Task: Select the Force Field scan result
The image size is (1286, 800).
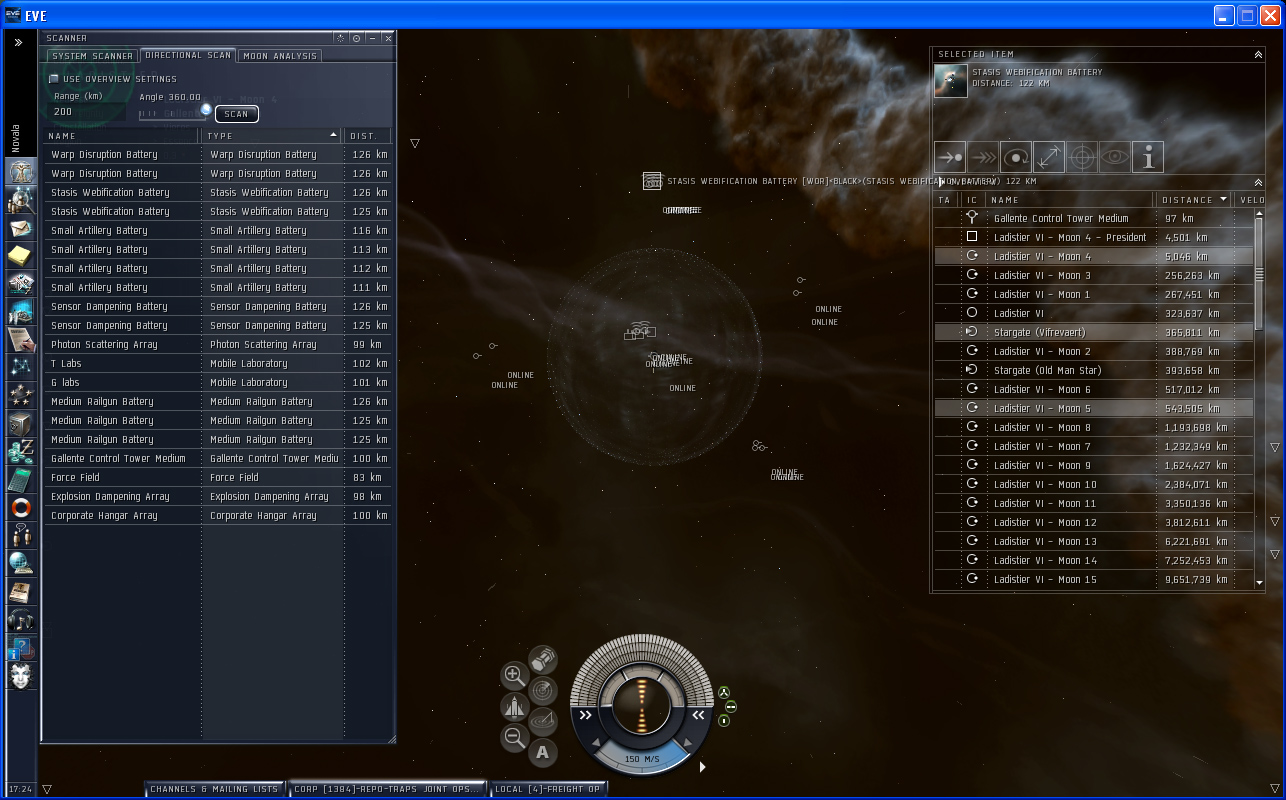Action: (218, 478)
